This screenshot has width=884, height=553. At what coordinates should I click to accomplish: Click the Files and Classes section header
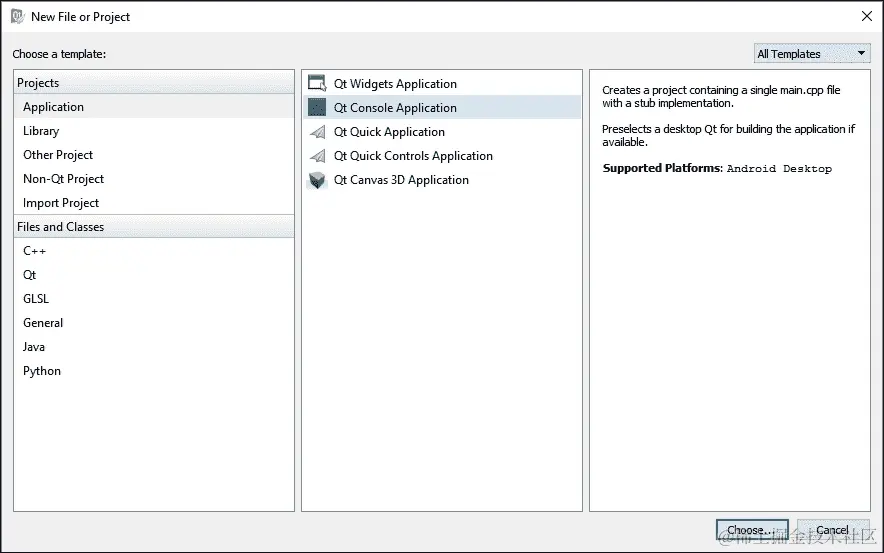(154, 227)
